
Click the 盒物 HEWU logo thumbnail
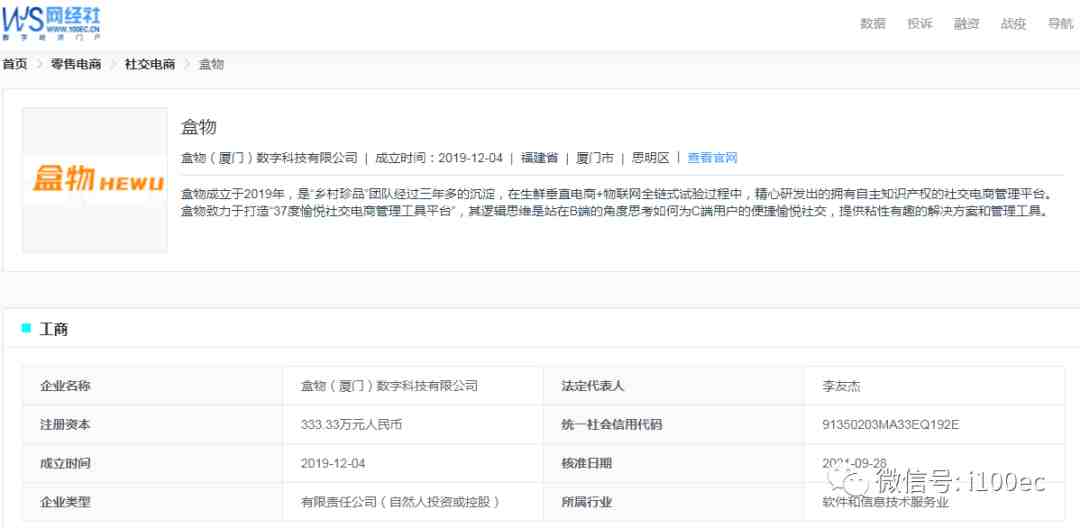pyautogui.click(x=95, y=180)
